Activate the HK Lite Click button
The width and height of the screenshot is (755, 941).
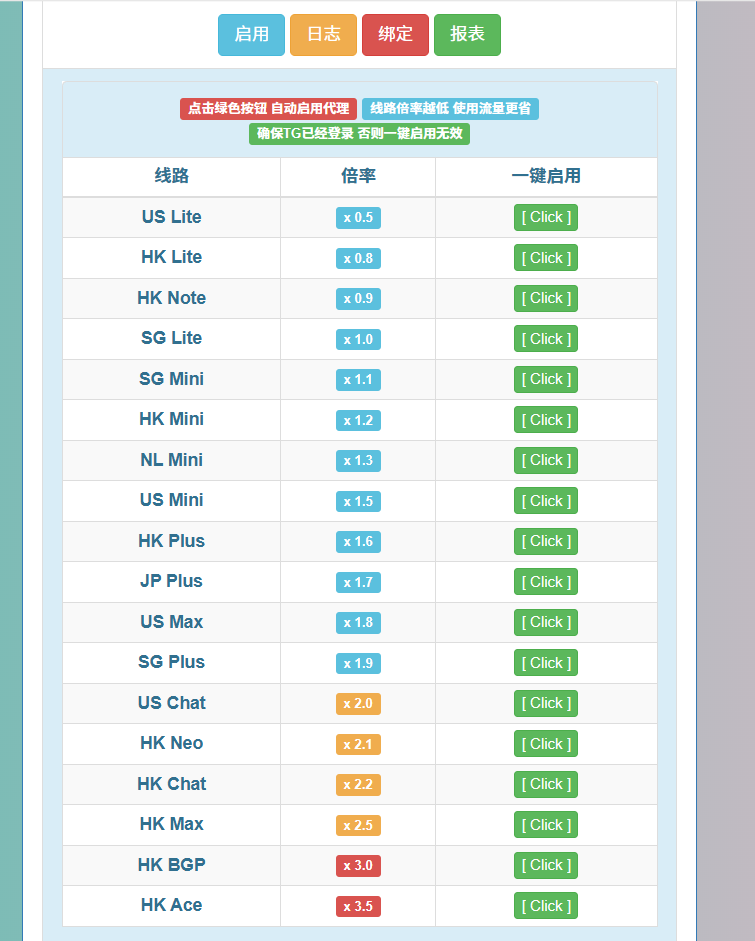[546, 258]
